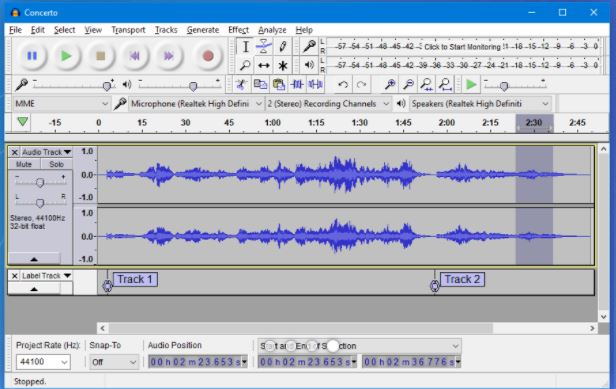Open the Generate menu
Screen dimensions: 616x389
pos(203,30)
